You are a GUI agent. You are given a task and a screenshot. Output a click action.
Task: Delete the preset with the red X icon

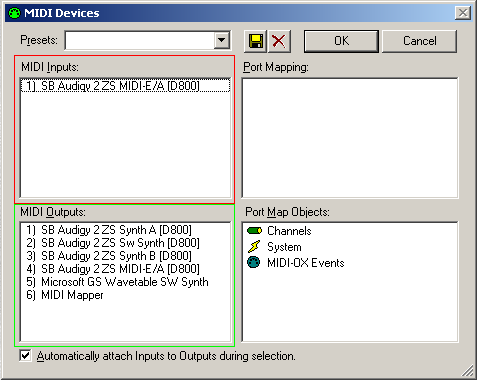coord(279,41)
